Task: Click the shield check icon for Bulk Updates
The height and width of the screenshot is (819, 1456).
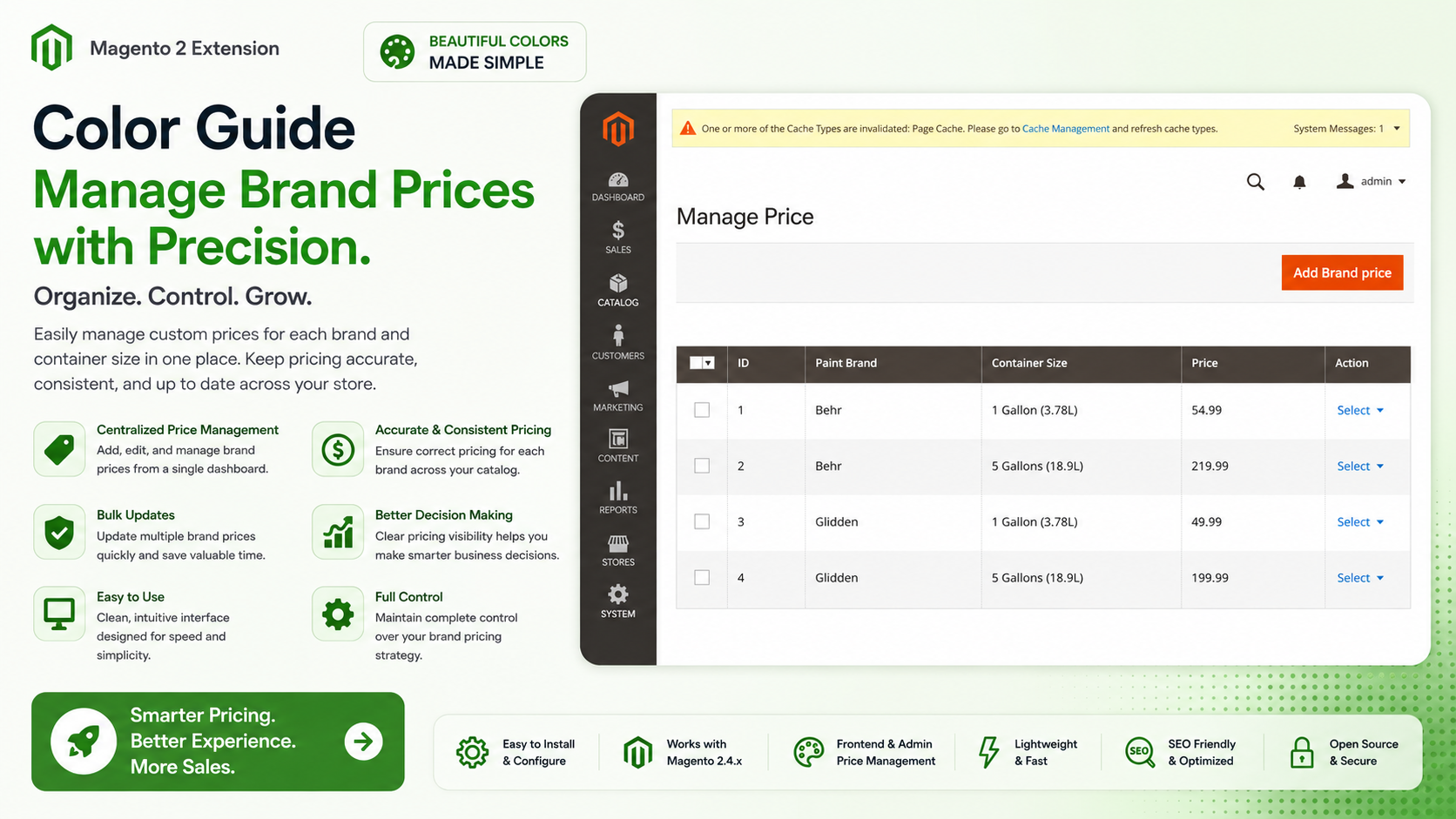Action: pyautogui.click(x=59, y=532)
